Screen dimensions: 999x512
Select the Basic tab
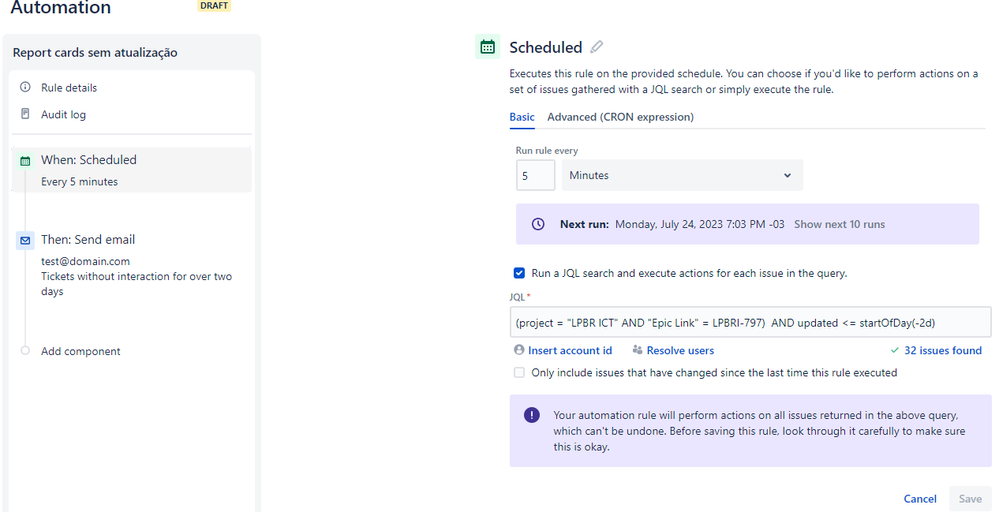coord(522,117)
